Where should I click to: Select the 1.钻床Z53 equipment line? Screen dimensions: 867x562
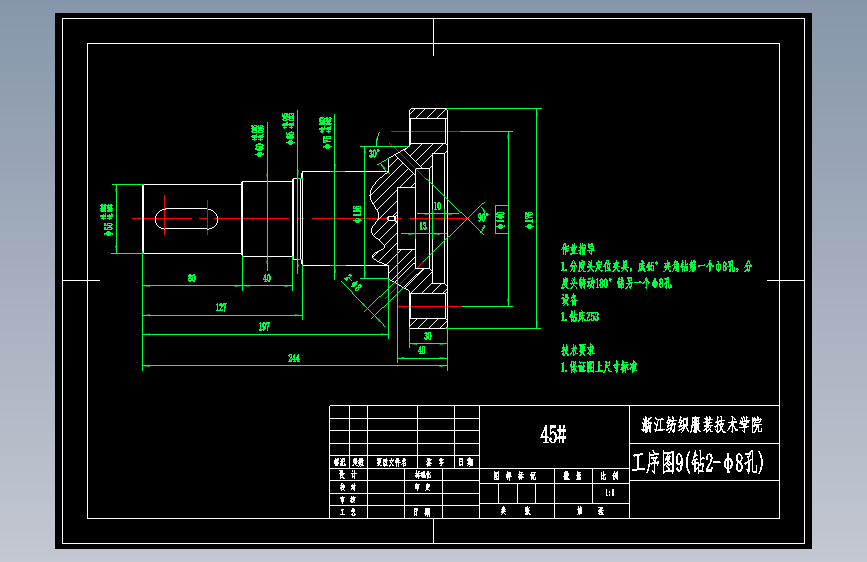[x=579, y=316]
